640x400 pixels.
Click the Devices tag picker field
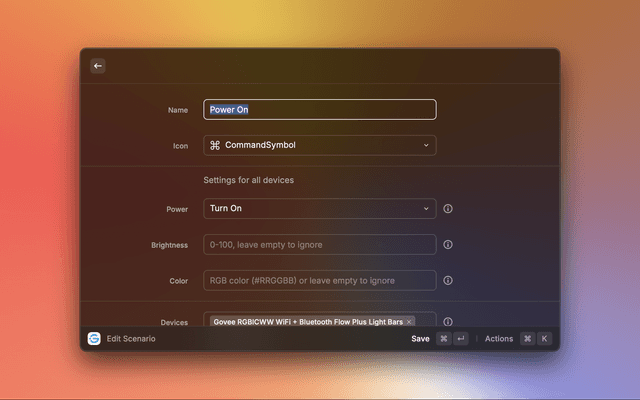click(x=425, y=321)
